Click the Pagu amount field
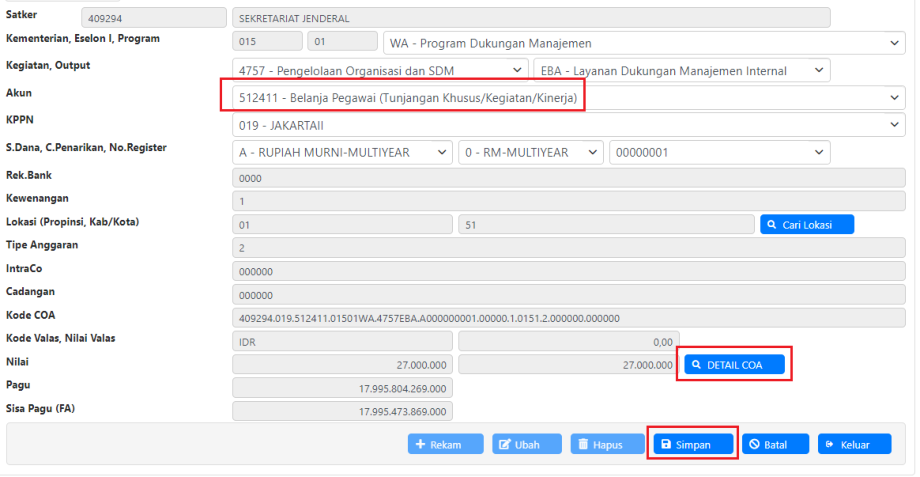The height and width of the screenshot is (477, 920). pos(342,388)
